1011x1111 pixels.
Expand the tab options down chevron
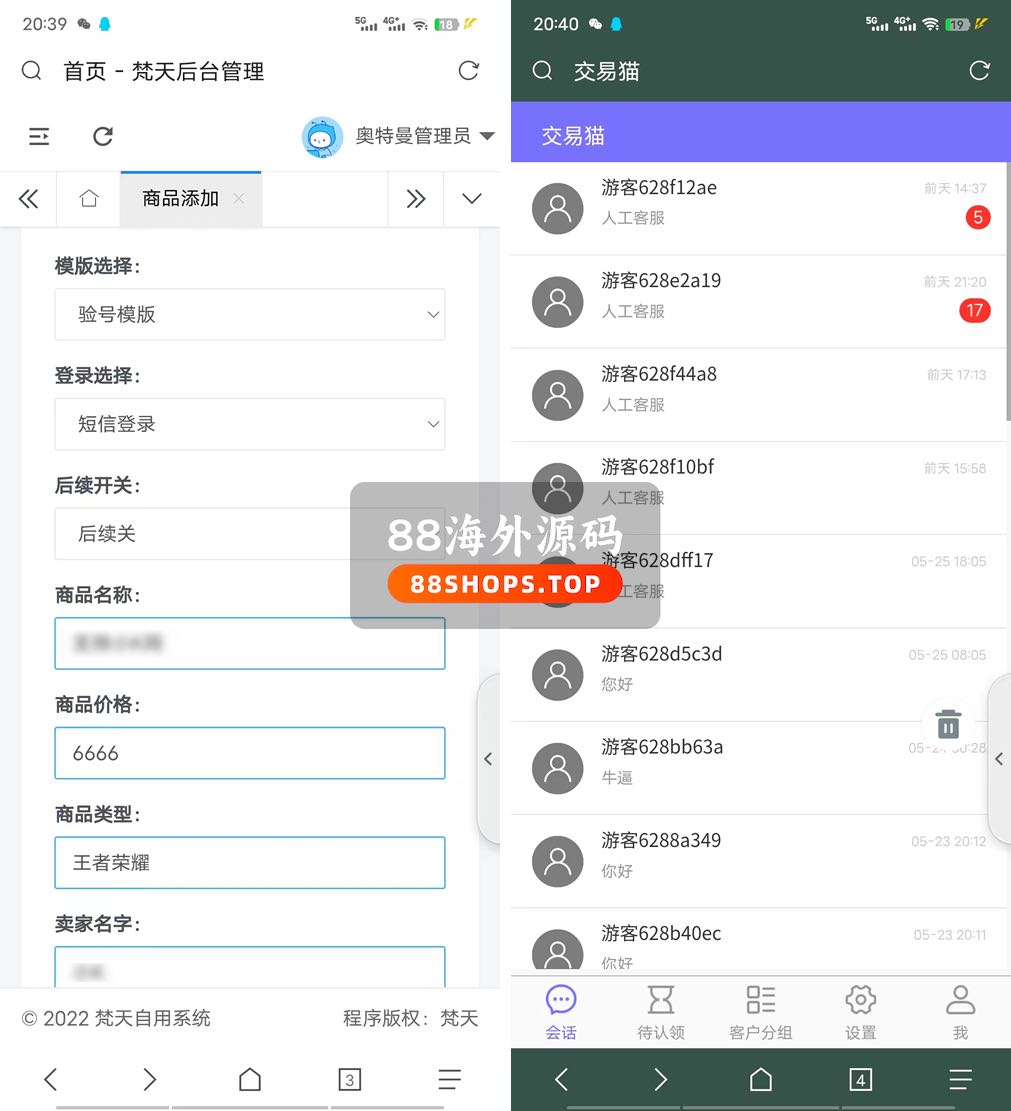[x=472, y=199]
